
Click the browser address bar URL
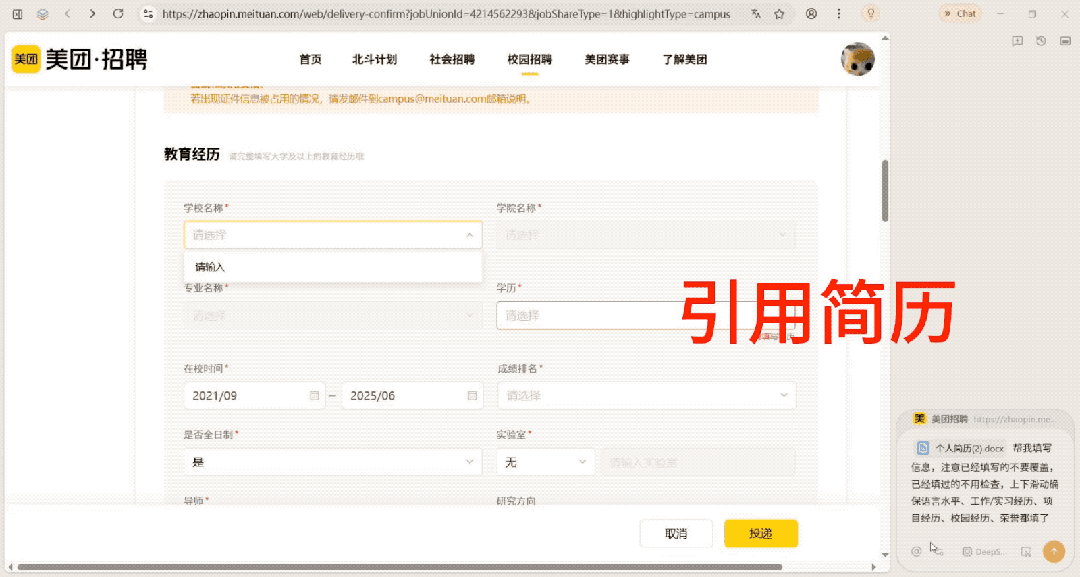coord(446,14)
